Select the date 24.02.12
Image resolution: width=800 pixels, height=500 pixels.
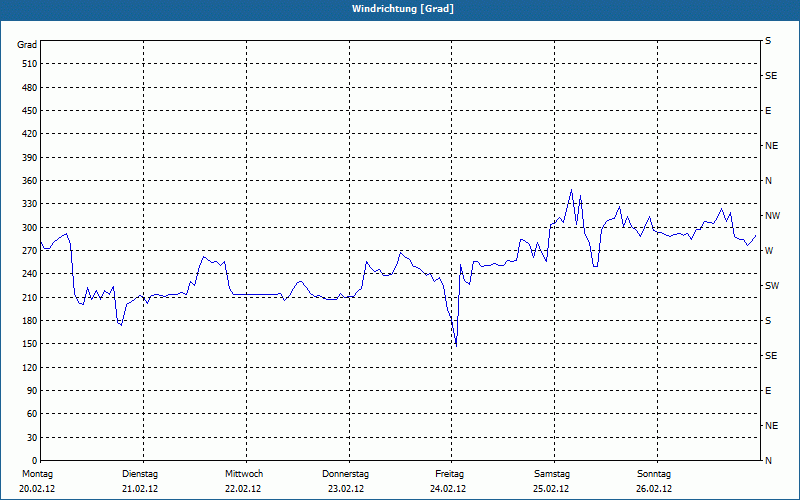pyautogui.click(x=448, y=489)
